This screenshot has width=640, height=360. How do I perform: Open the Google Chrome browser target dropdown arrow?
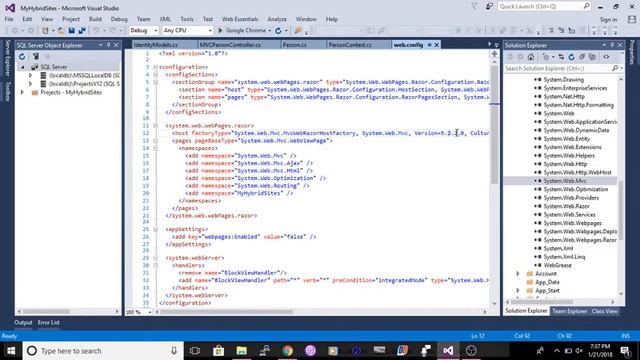point(269,31)
